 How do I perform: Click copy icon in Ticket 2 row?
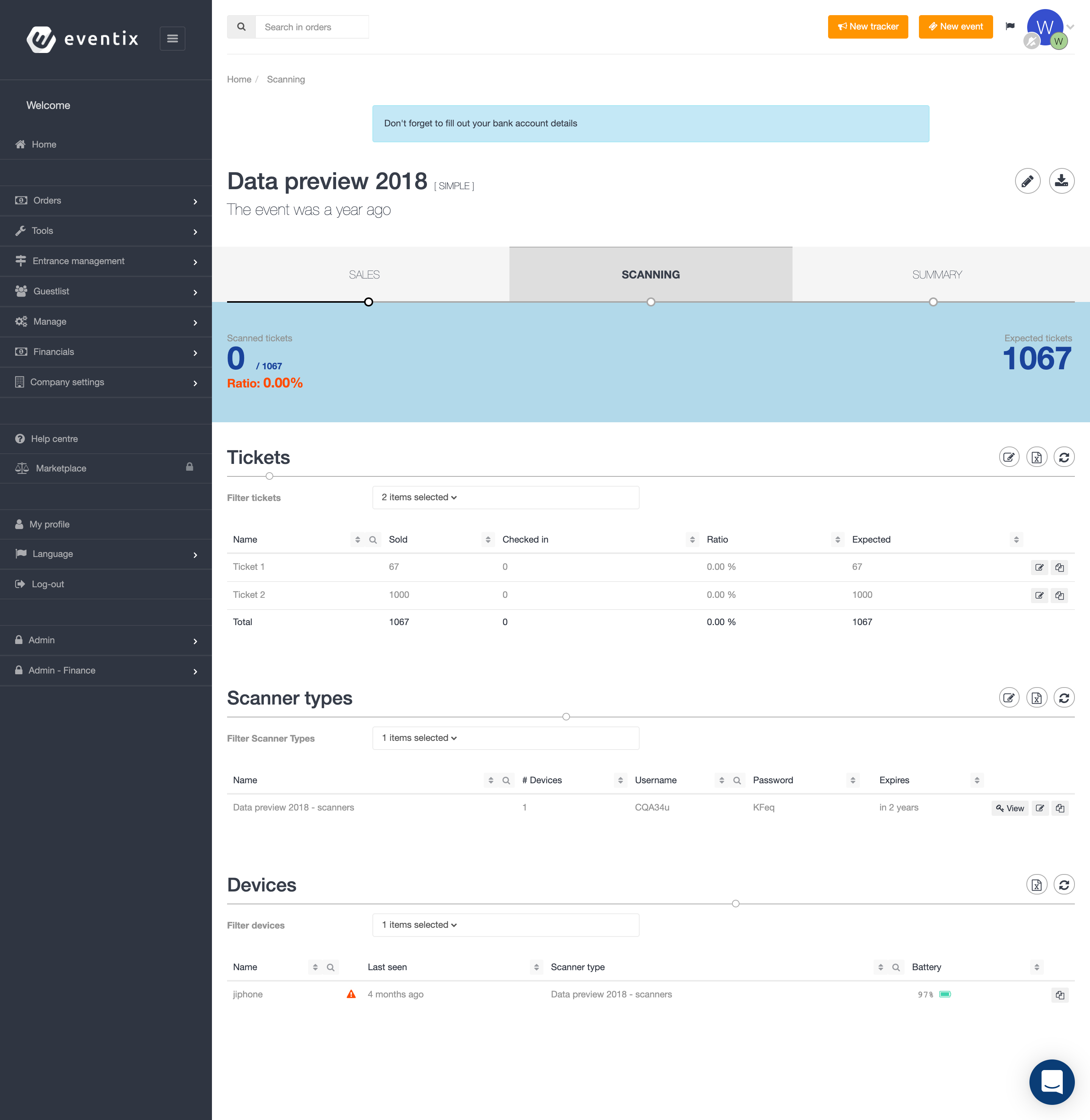[1059, 595]
